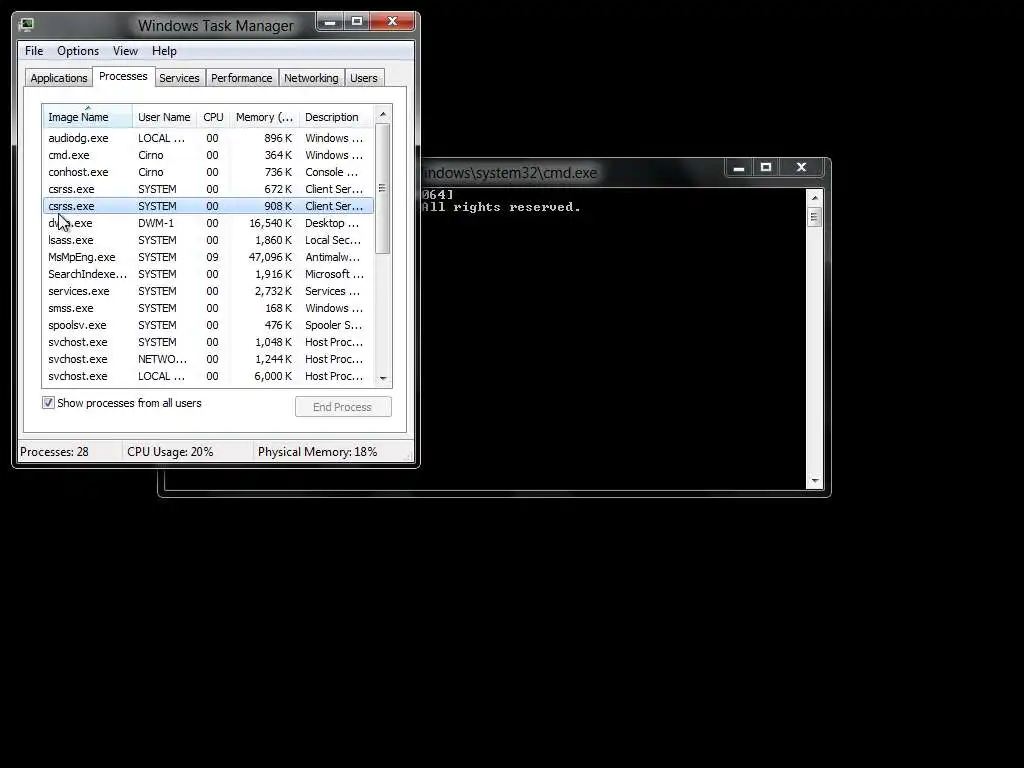Screen dimensions: 1024x768
Task: Select the spoolsv.exe process
Action: (208, 325)
